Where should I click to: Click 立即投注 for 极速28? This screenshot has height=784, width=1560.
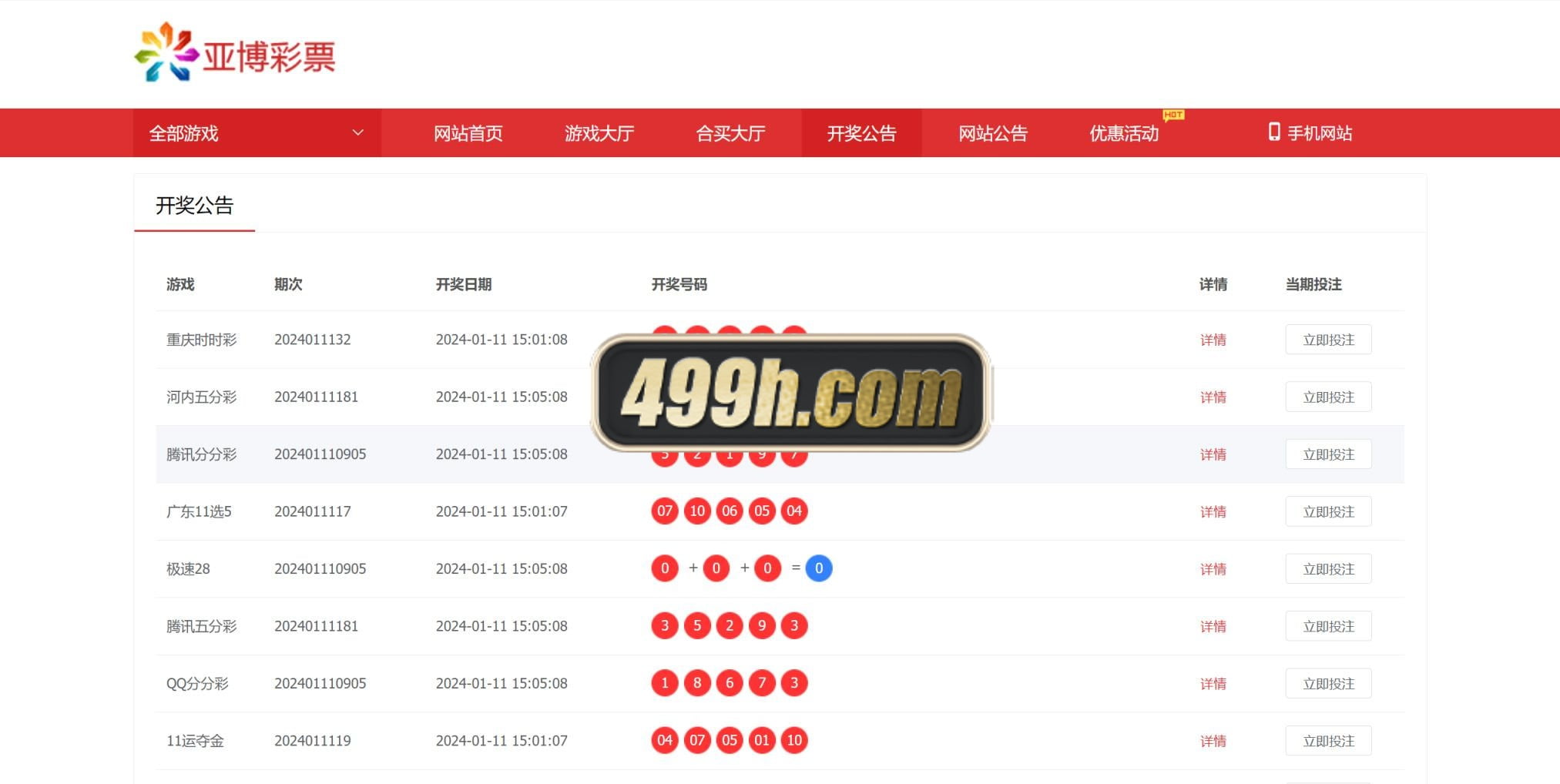(1328, 569)
